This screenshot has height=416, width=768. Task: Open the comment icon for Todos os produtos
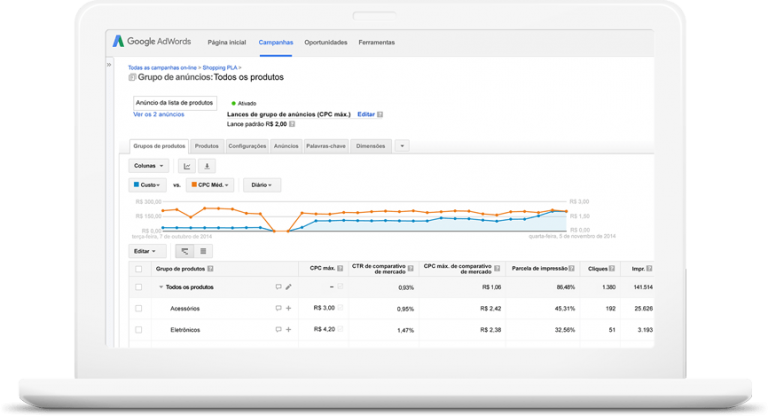tap(278, 287)
